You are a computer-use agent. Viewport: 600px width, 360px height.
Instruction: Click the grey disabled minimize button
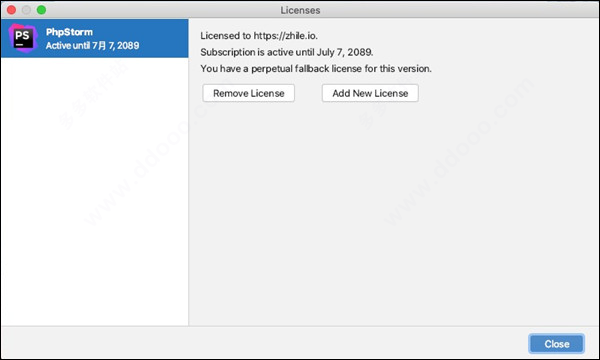[x=26, y=10]
